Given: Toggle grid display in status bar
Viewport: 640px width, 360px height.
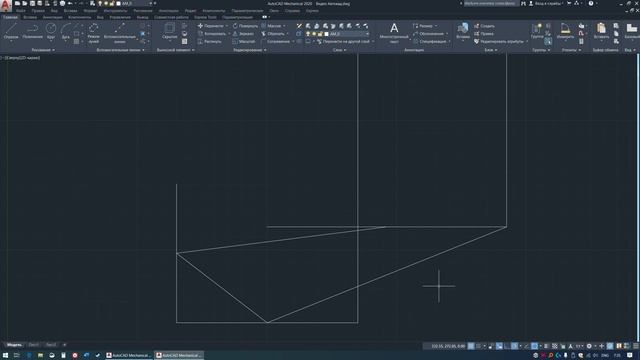Looking at the screenshot, I should click(x=471, y=346).
